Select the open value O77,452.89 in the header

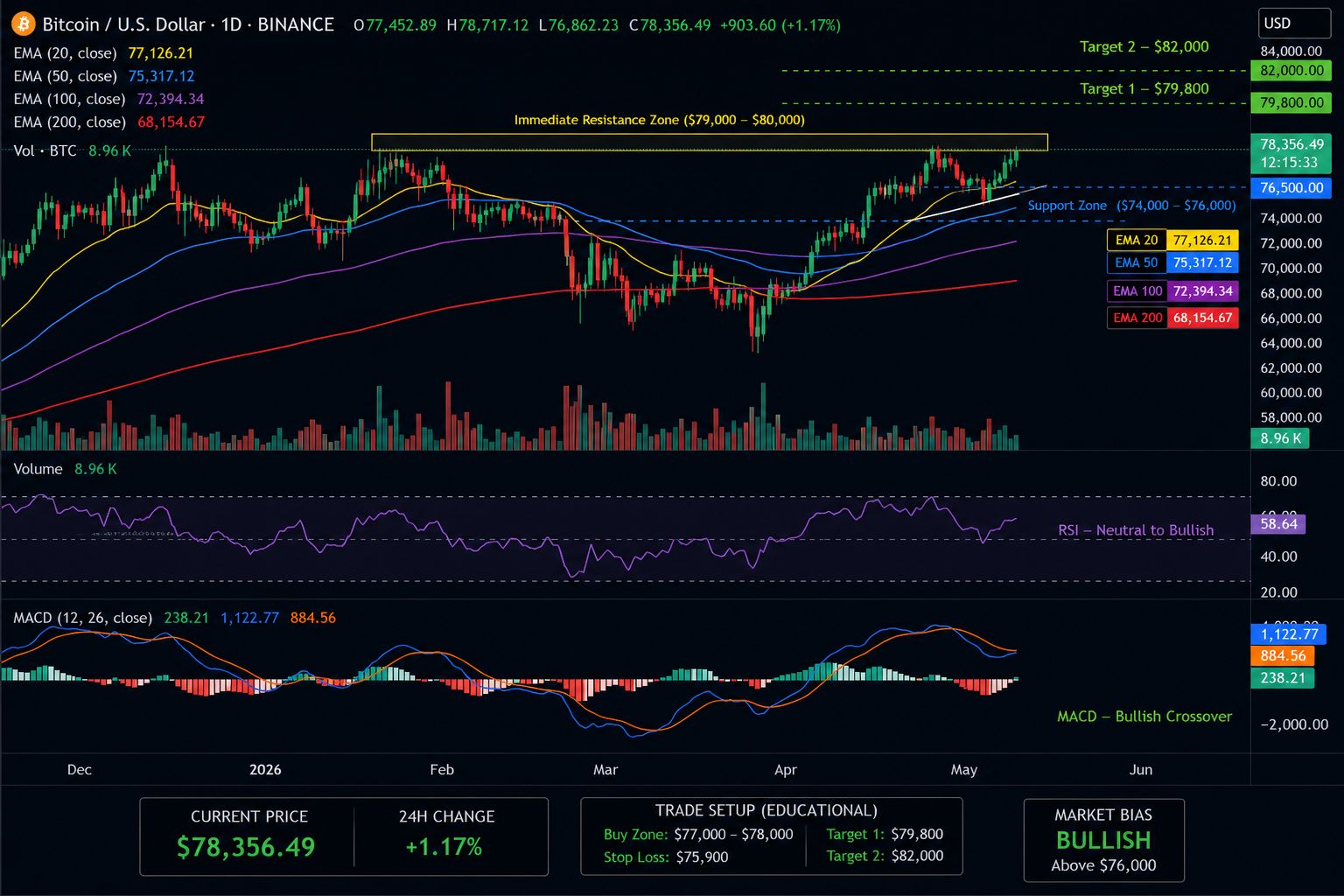(x=395, y=25)
